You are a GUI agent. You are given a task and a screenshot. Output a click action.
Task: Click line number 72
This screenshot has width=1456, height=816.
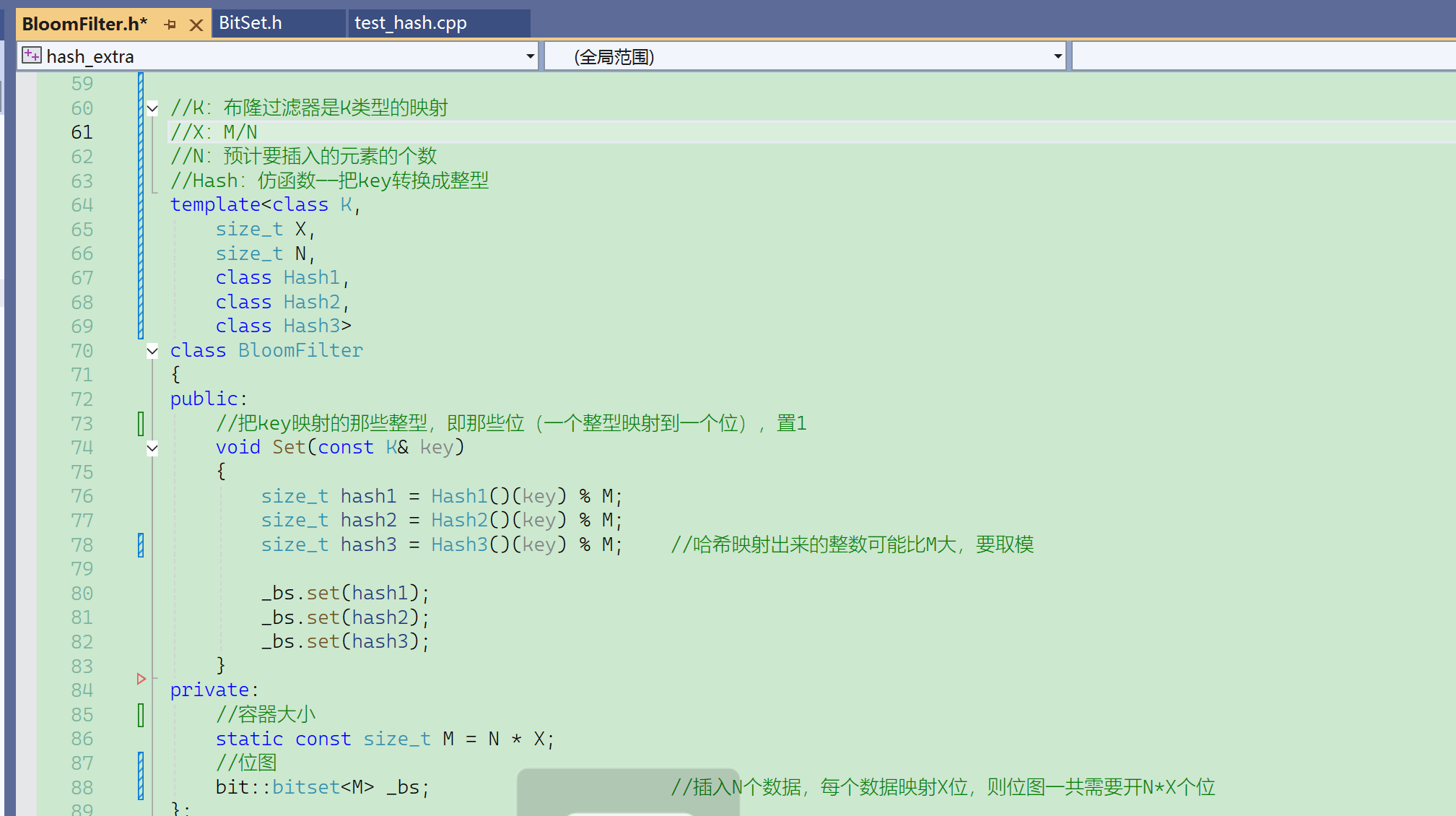click(x=82, y=399)
